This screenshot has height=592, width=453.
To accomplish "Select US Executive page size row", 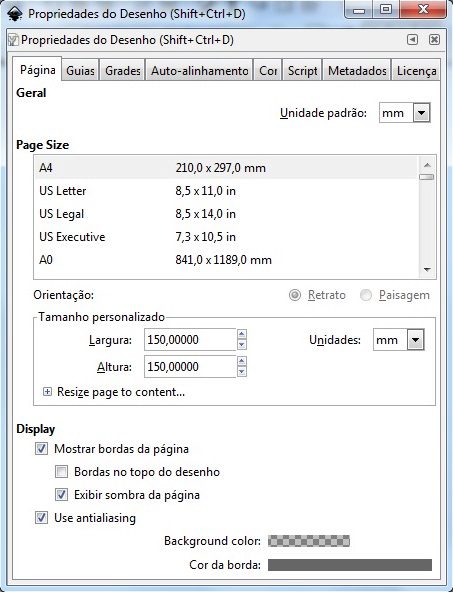I will (x=226, y=237).
